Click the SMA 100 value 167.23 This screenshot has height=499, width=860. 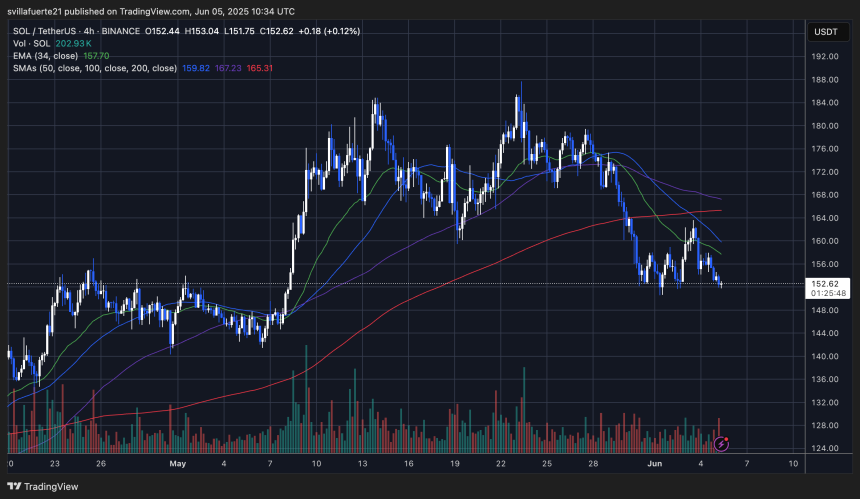[228, 68]
